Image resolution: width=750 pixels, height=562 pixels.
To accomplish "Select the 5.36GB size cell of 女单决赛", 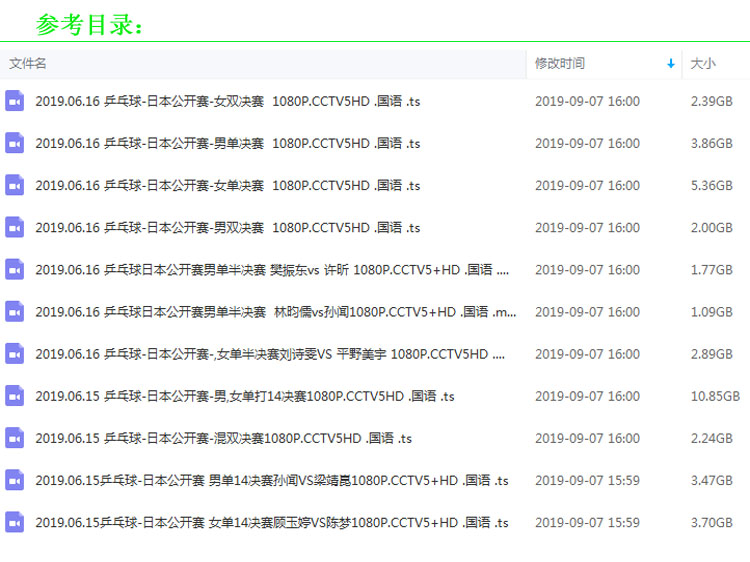I will [711, 185].
